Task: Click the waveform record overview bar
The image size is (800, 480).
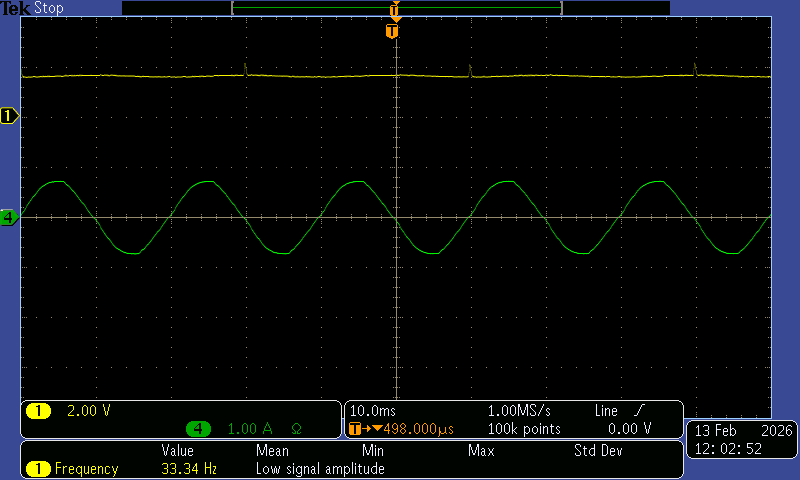Action: pyautogui.click(x=396, y=8)
